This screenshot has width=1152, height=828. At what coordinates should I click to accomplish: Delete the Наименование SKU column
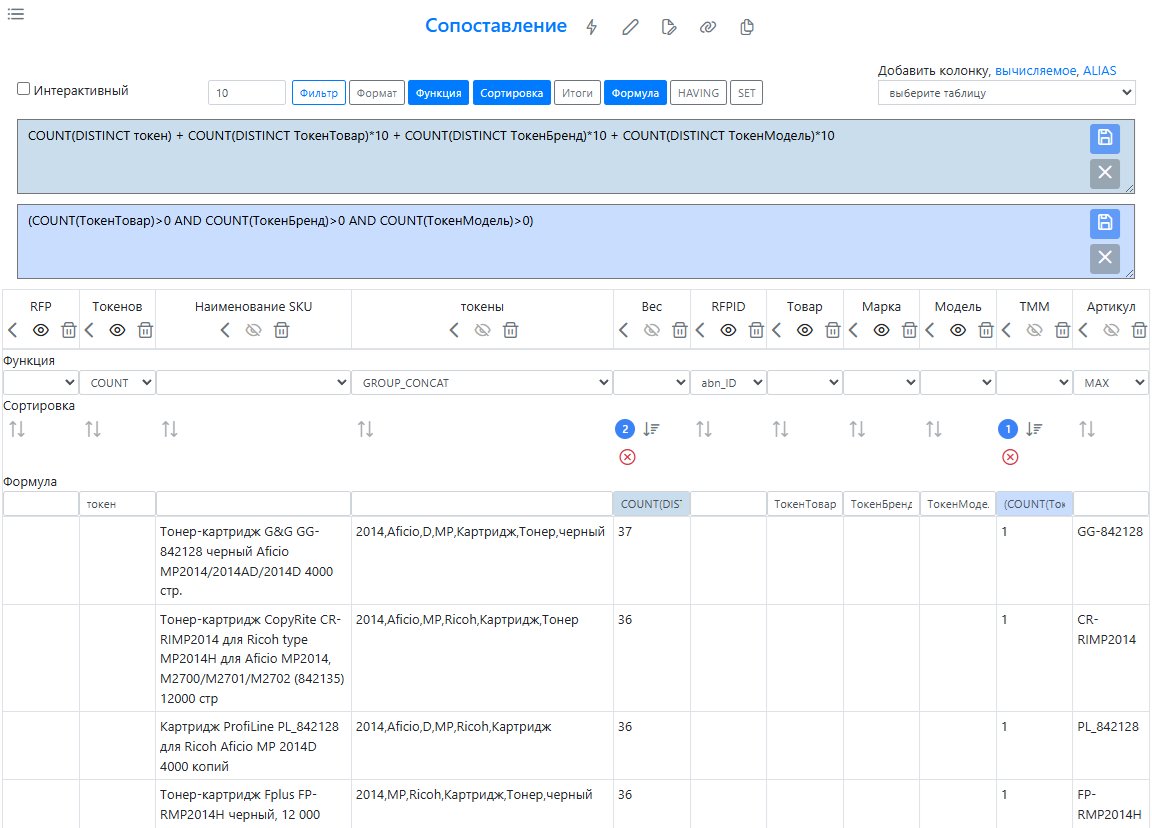pos(281,331)
